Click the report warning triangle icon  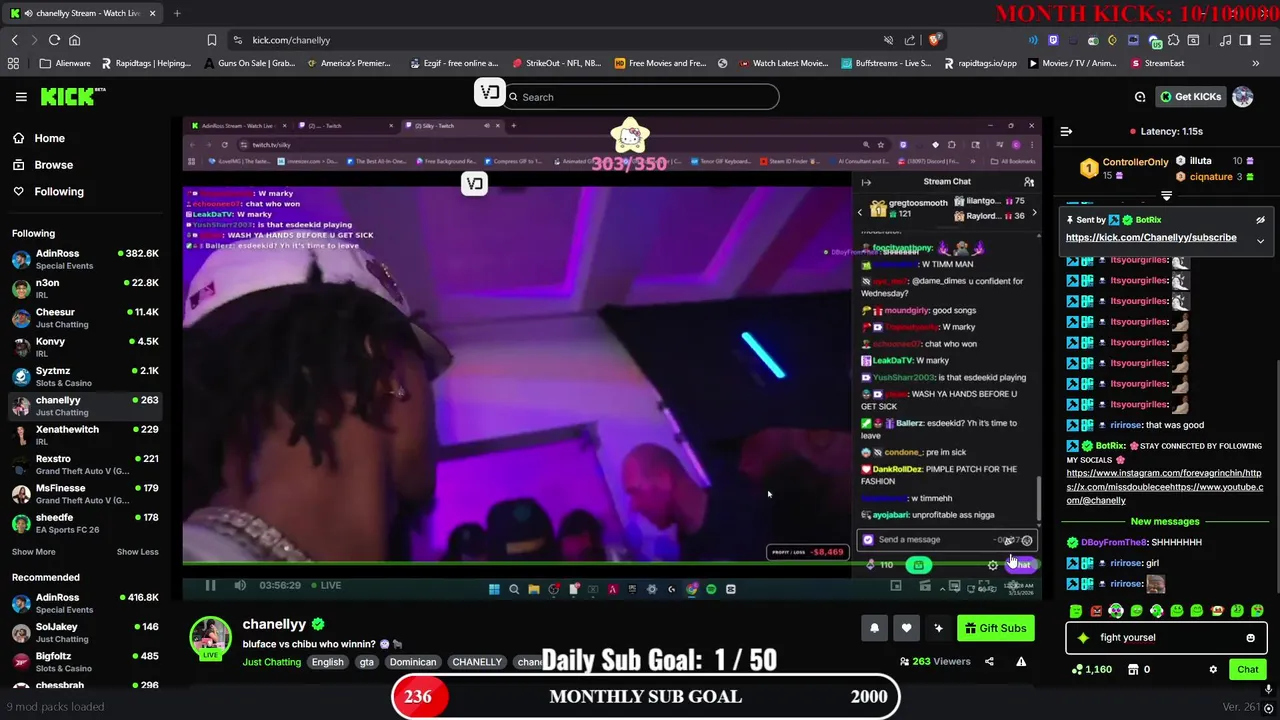pos(1021,661)
